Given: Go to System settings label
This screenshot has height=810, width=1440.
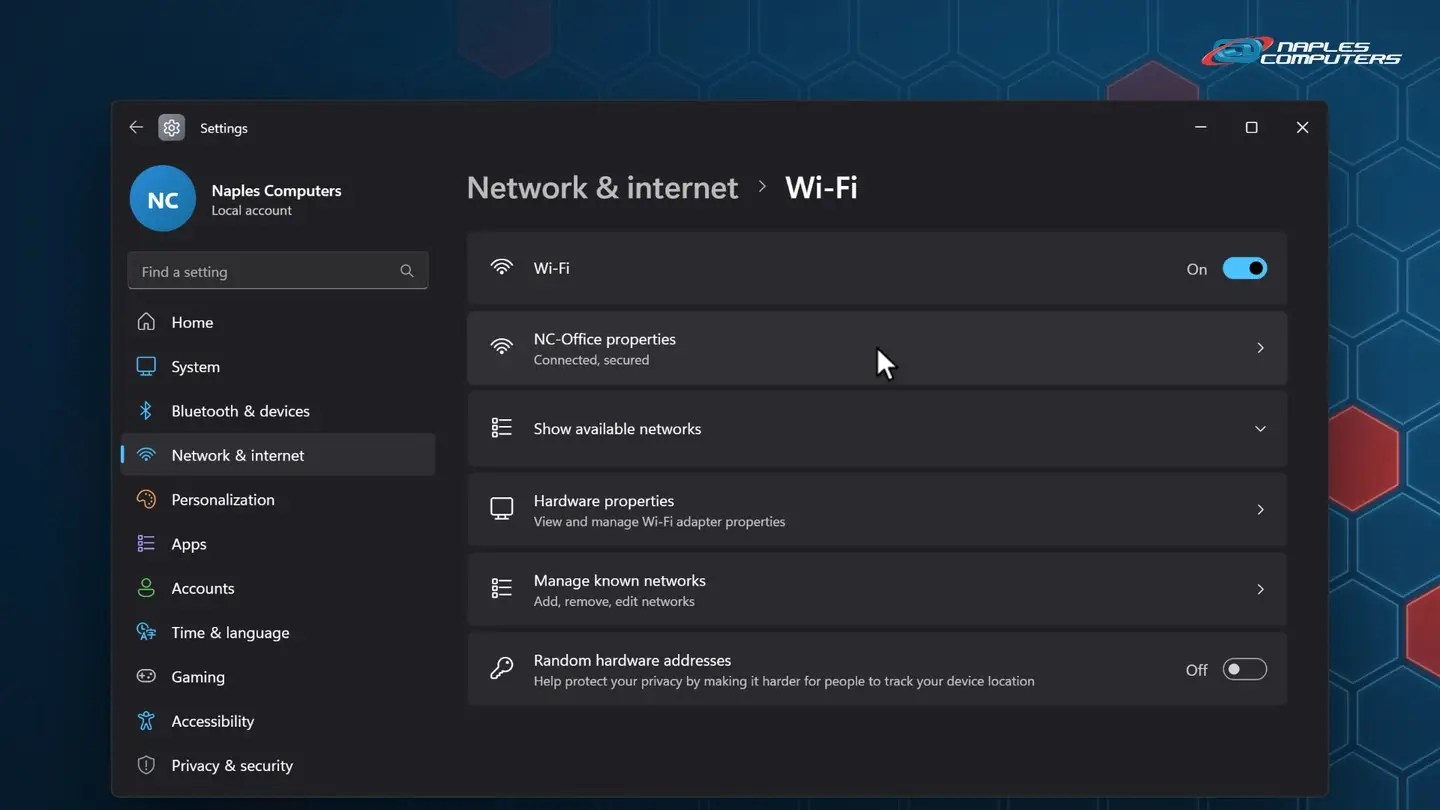Looking at the screenshot, I should 195,367.
